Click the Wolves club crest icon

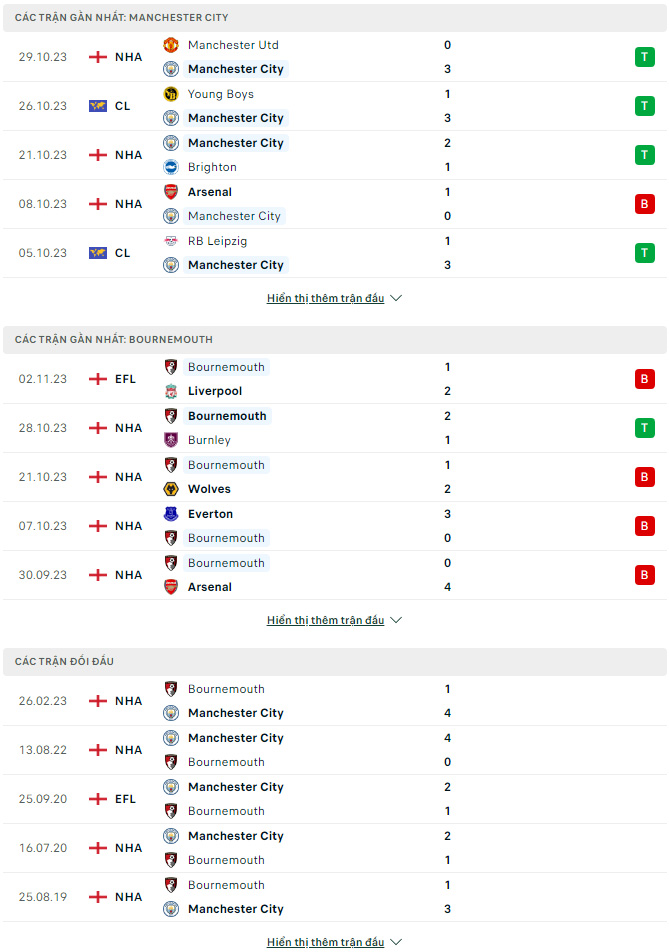tap(171, 489)
